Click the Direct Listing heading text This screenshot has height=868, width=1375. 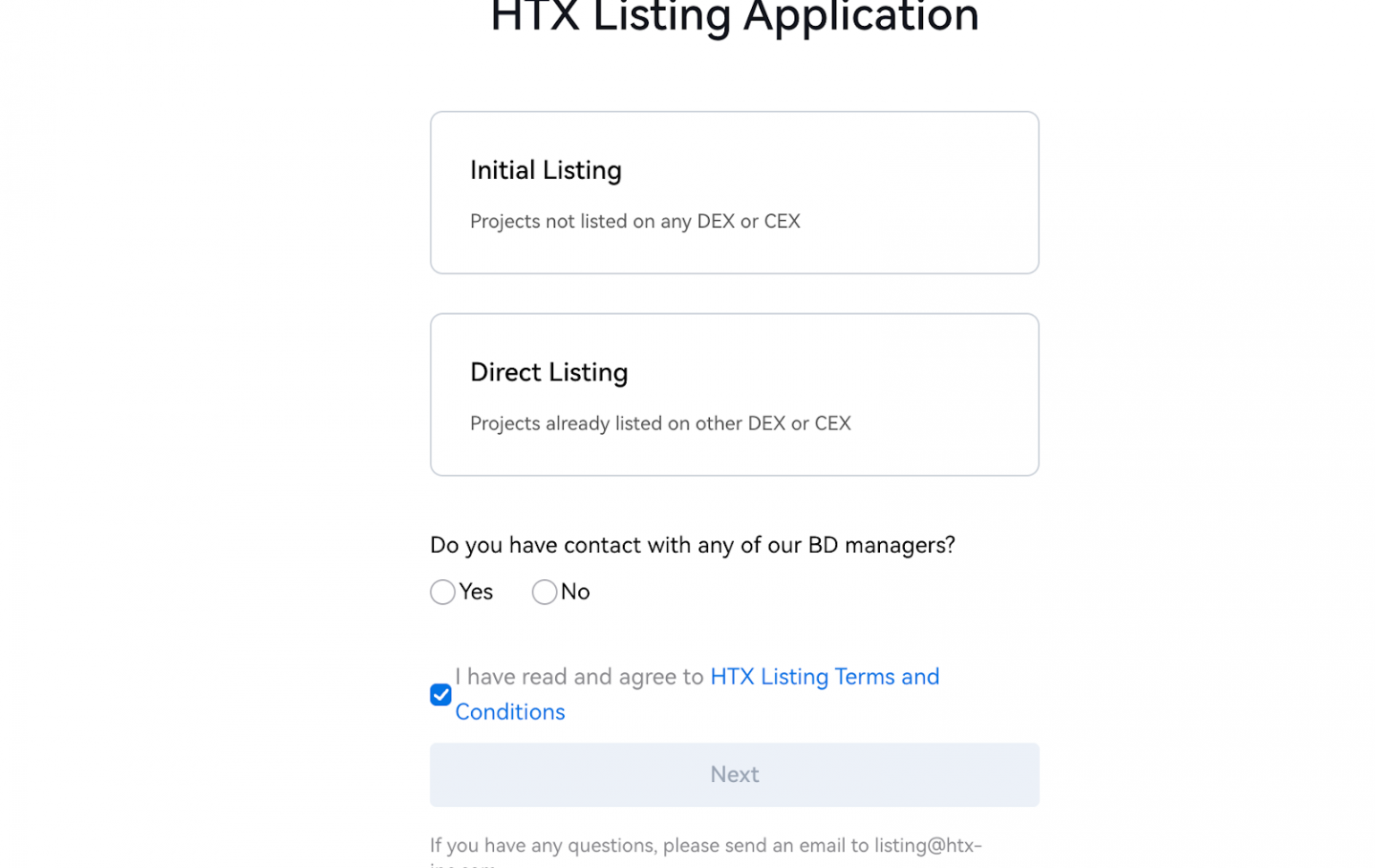coord(549,372)
